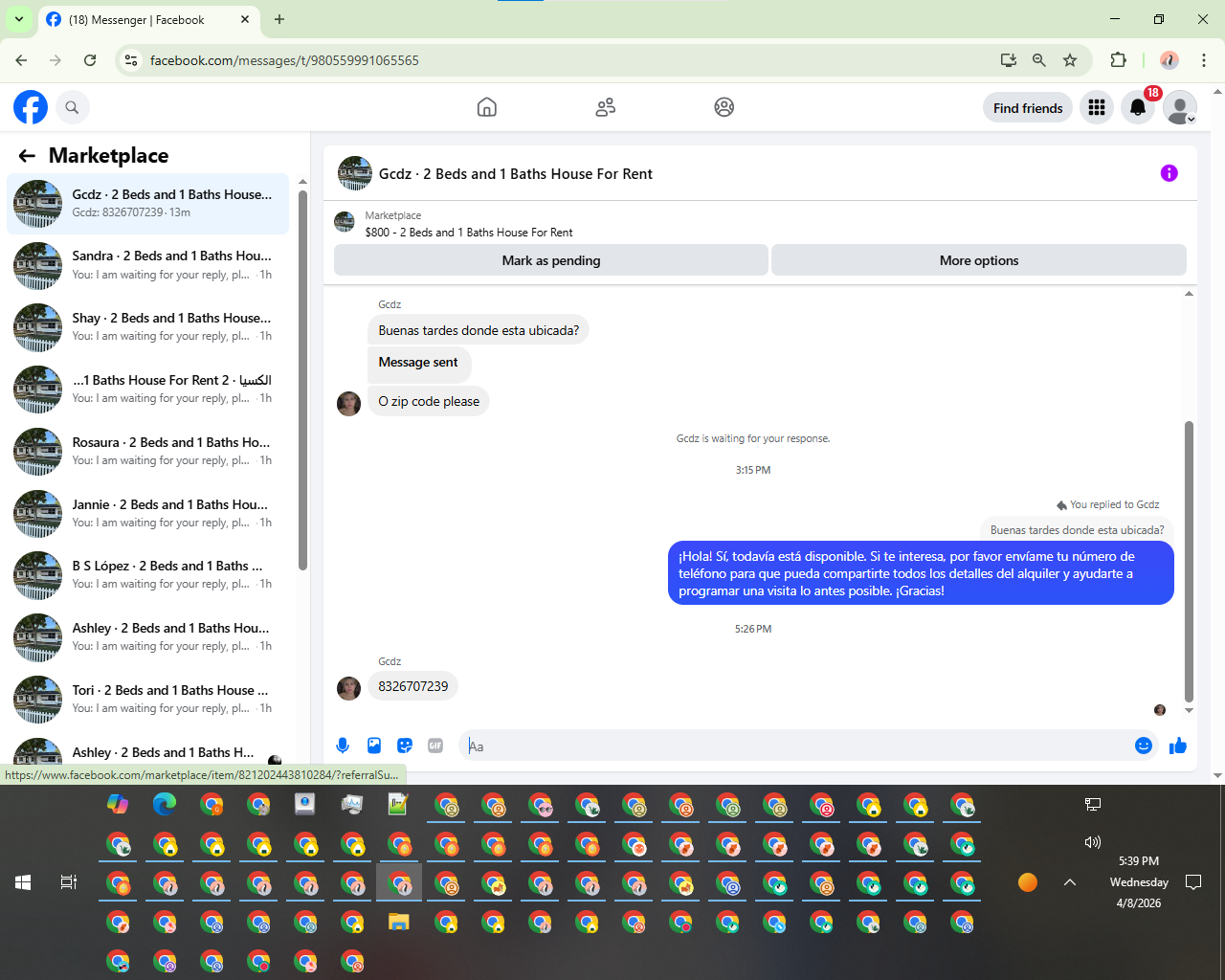Click the 'O zip code please' message
Viewport: 1225px width, 980px height.
pos(429,401)
